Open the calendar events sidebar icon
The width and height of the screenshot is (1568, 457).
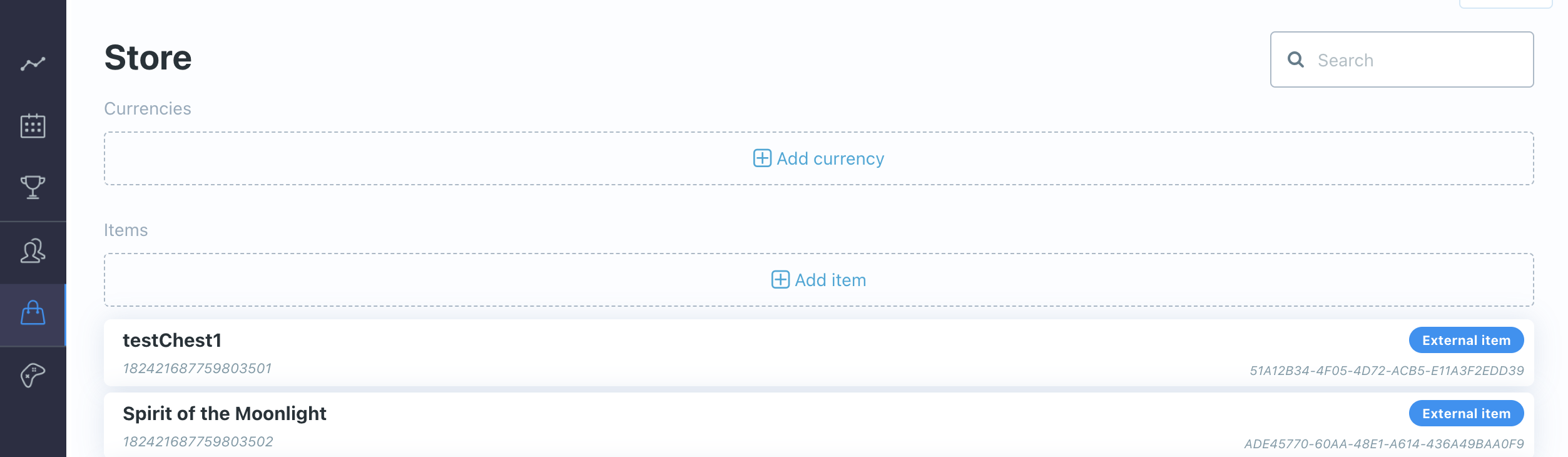pyautogui.click(x=33, y=126)
